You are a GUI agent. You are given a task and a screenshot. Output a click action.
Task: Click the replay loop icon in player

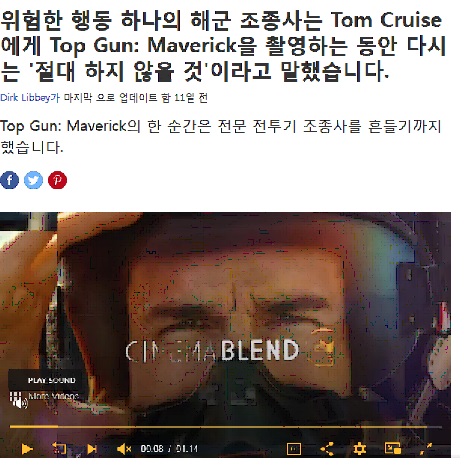(59, 449)
